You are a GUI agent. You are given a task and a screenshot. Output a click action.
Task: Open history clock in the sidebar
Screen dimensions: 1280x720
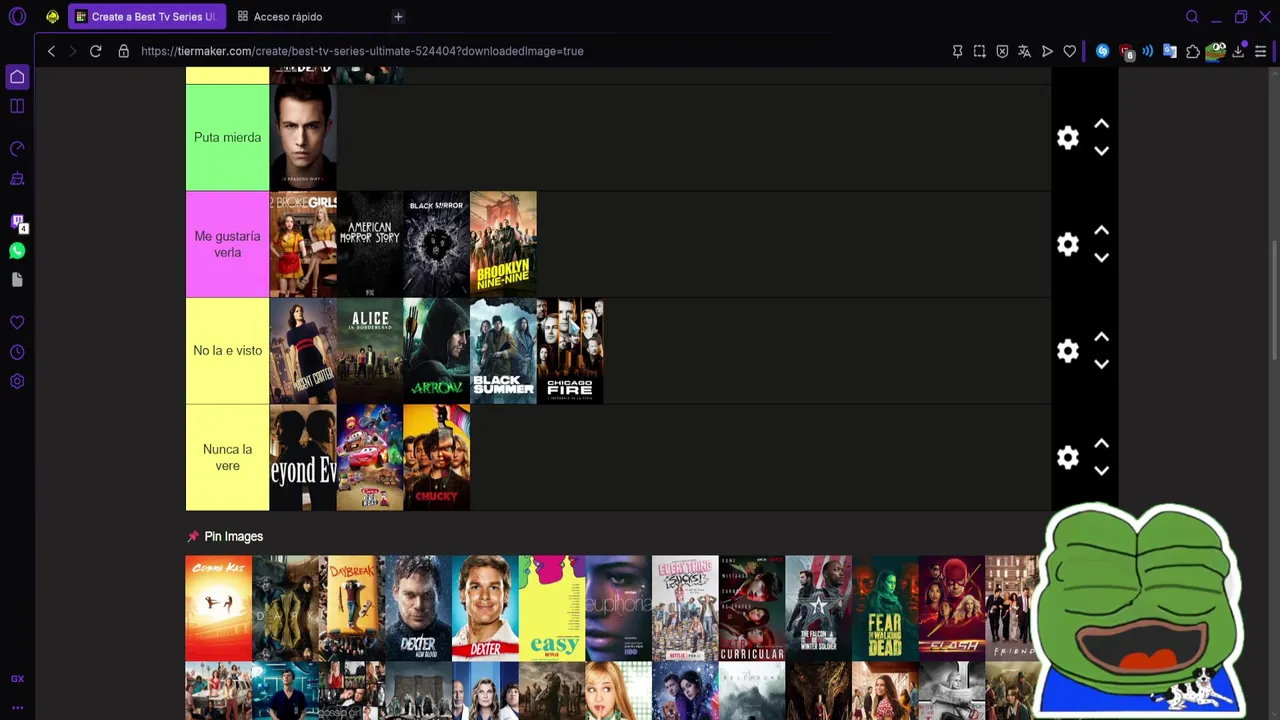[17, 352]
